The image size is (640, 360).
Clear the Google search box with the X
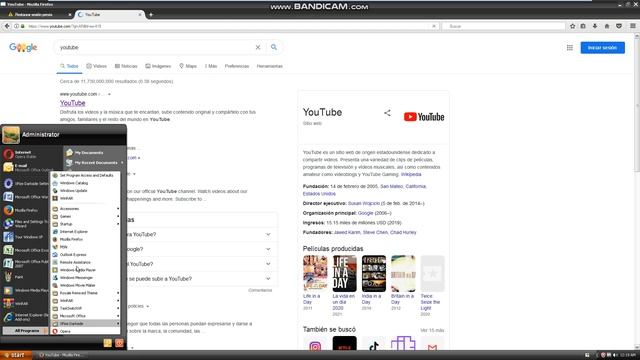click(258, 47)
